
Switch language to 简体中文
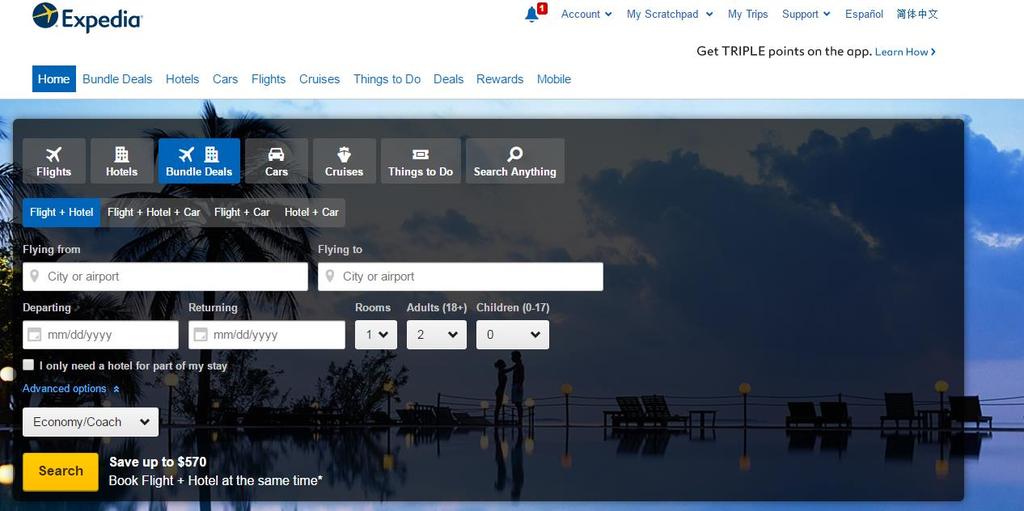click(918, 14)
